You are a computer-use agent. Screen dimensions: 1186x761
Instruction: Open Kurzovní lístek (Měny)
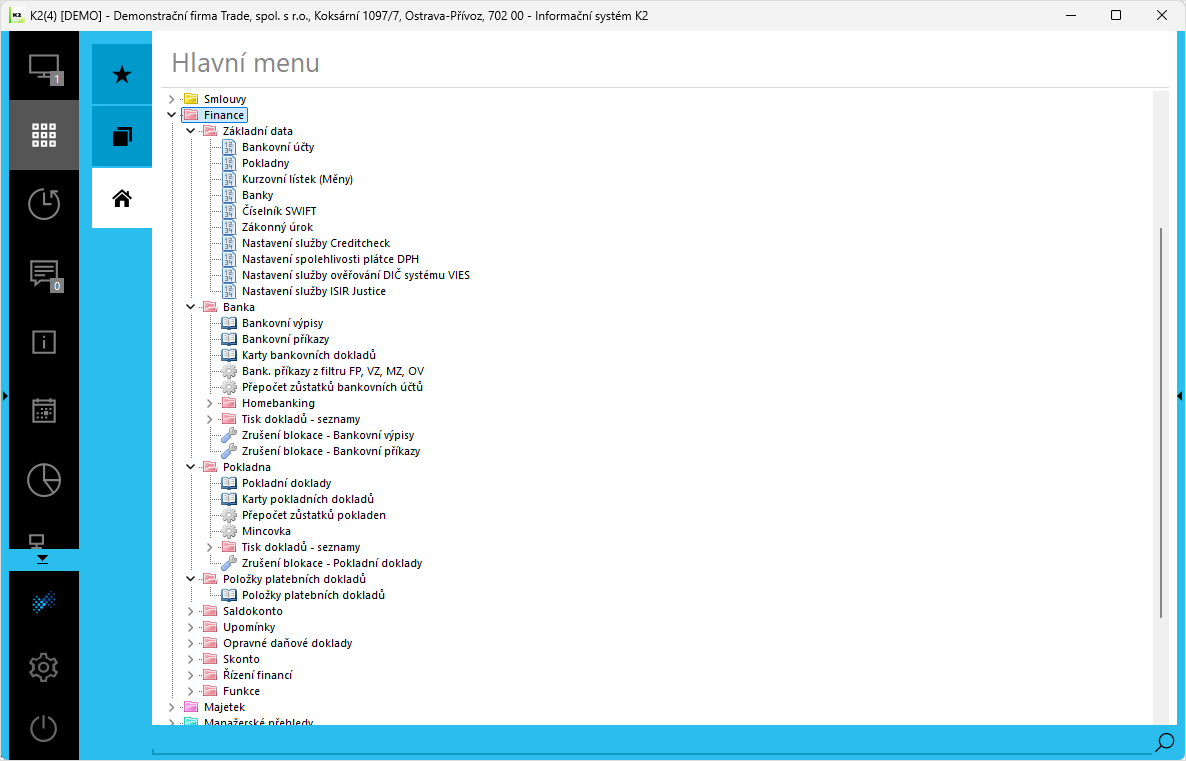297,179
